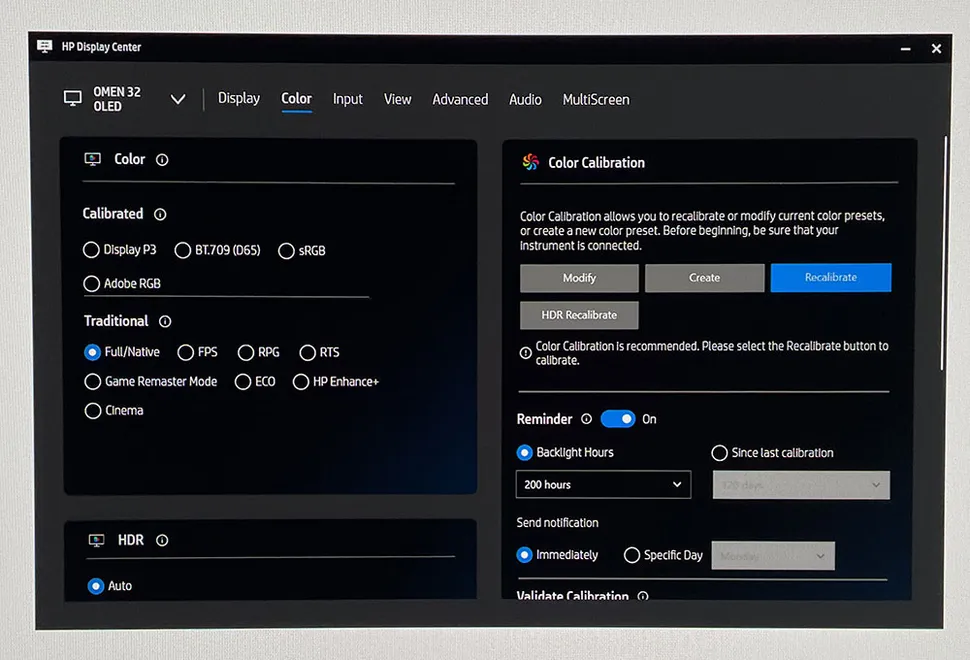Click the info icon beside Calibrated
Screen dimensions: 970x660
(160, 214)
